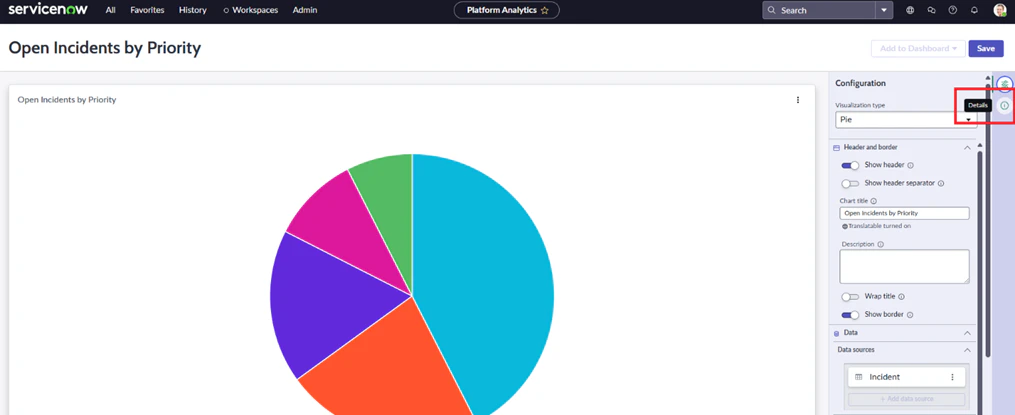Open the chat sidebar icon in header
This screenshot has height=415, width=1015.
[x=931, y=10]
